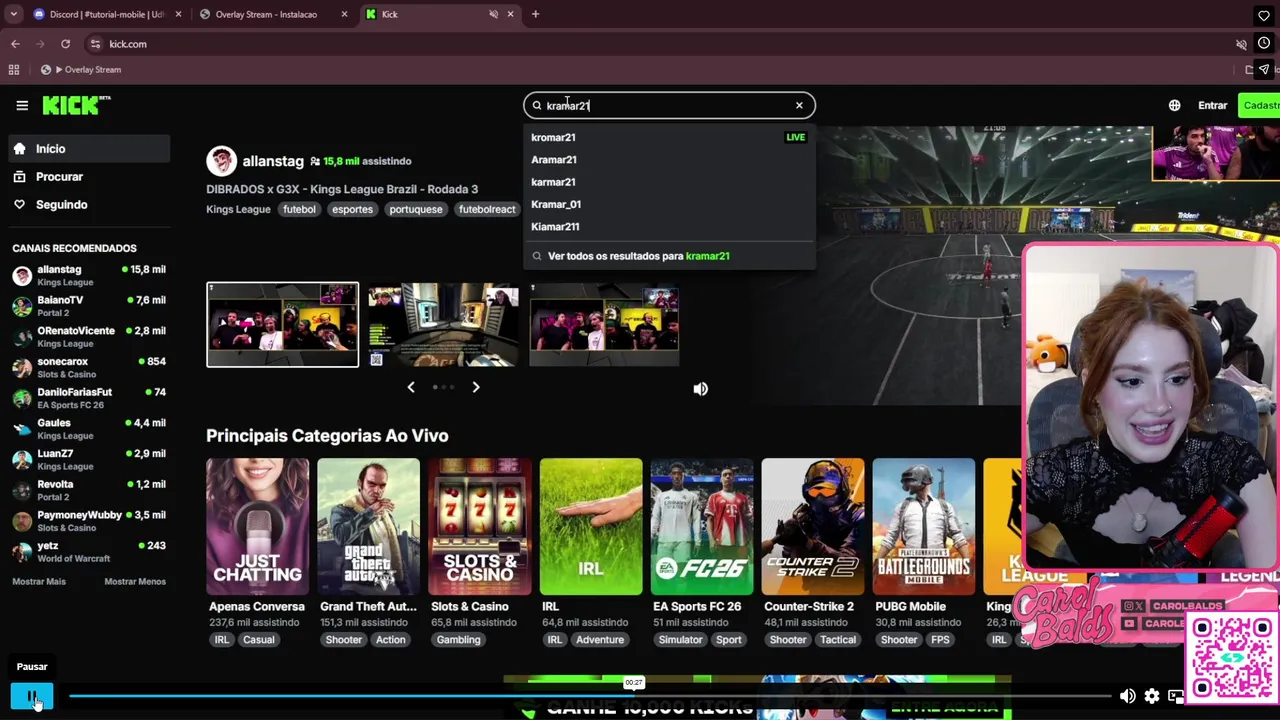
Task: Open the Grand Theft Auto category card
Action: (368, 527)
